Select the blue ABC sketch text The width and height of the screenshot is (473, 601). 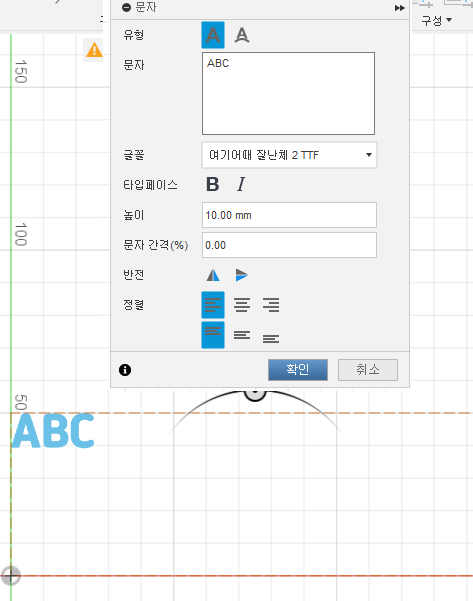[53, 431]
